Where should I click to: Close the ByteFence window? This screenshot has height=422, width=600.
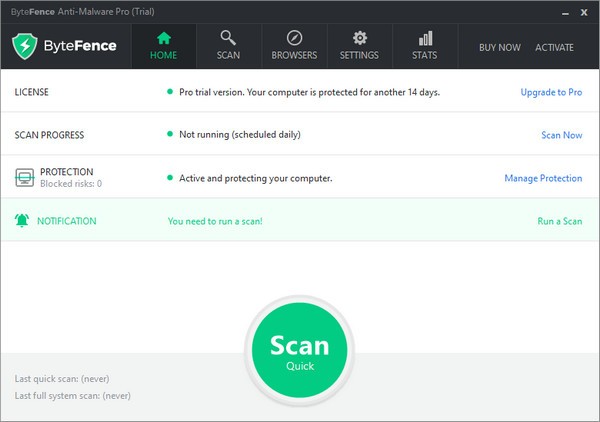(584, 12)
